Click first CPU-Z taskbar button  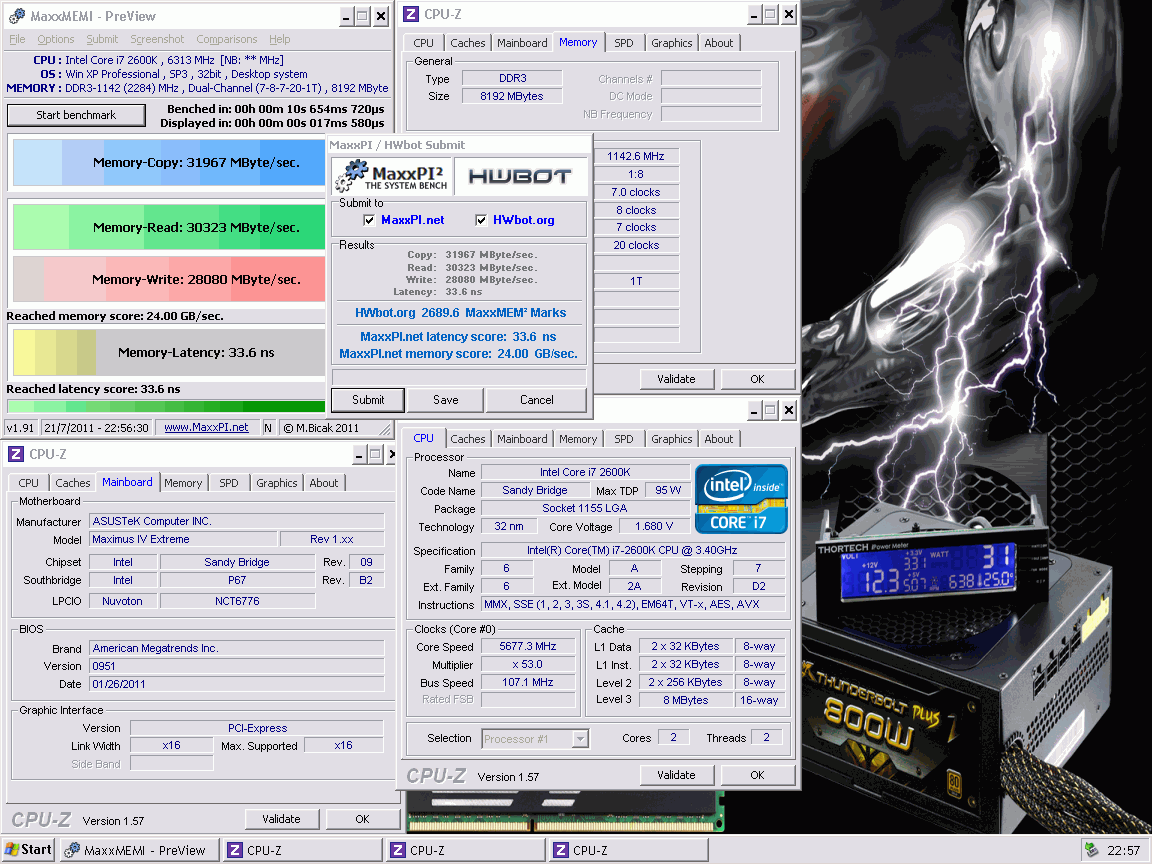(x=303, y=850)
